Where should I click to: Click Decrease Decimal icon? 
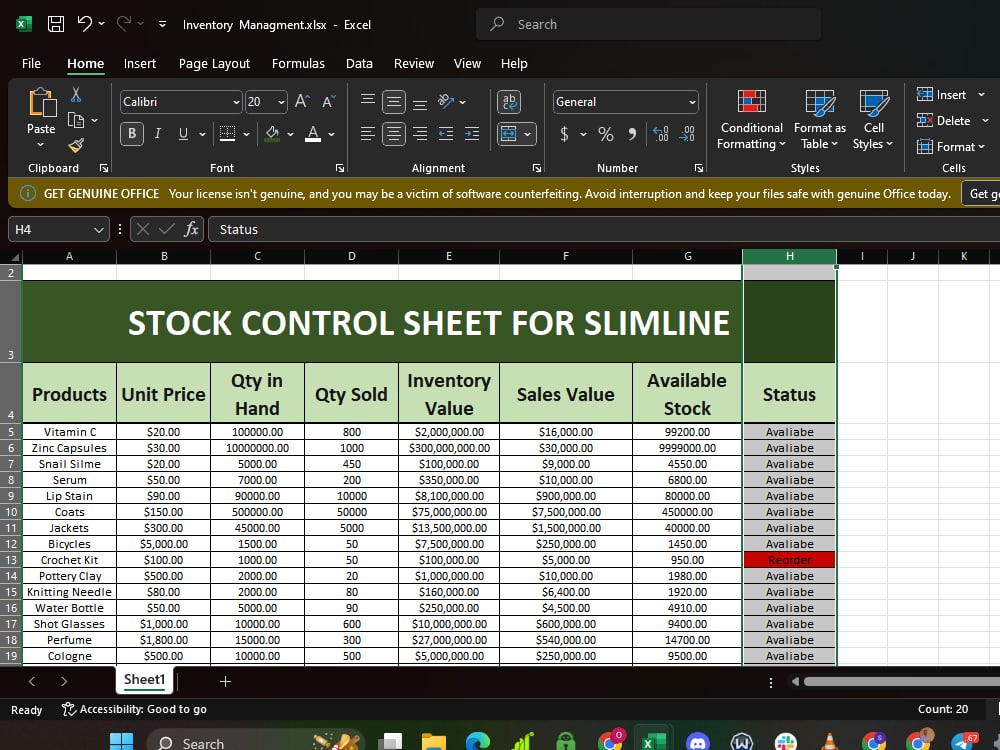687,134
